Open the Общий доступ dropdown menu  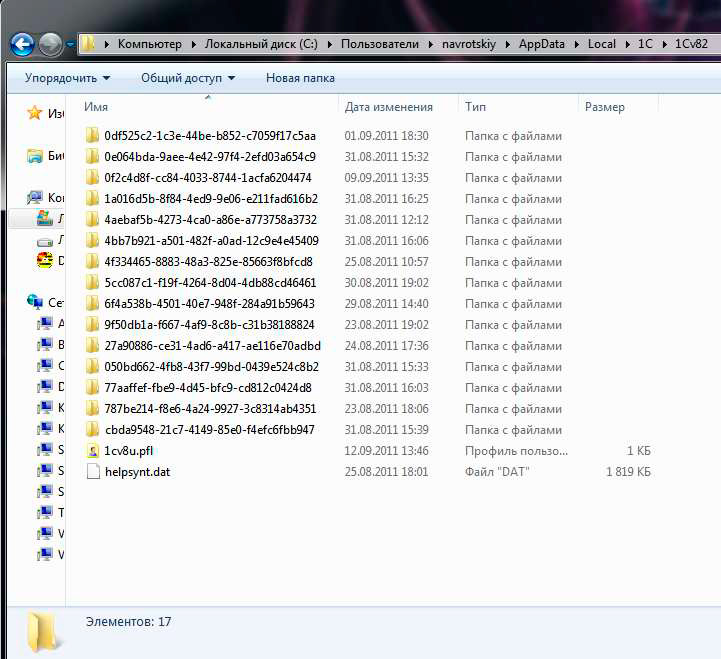(187, 78)
